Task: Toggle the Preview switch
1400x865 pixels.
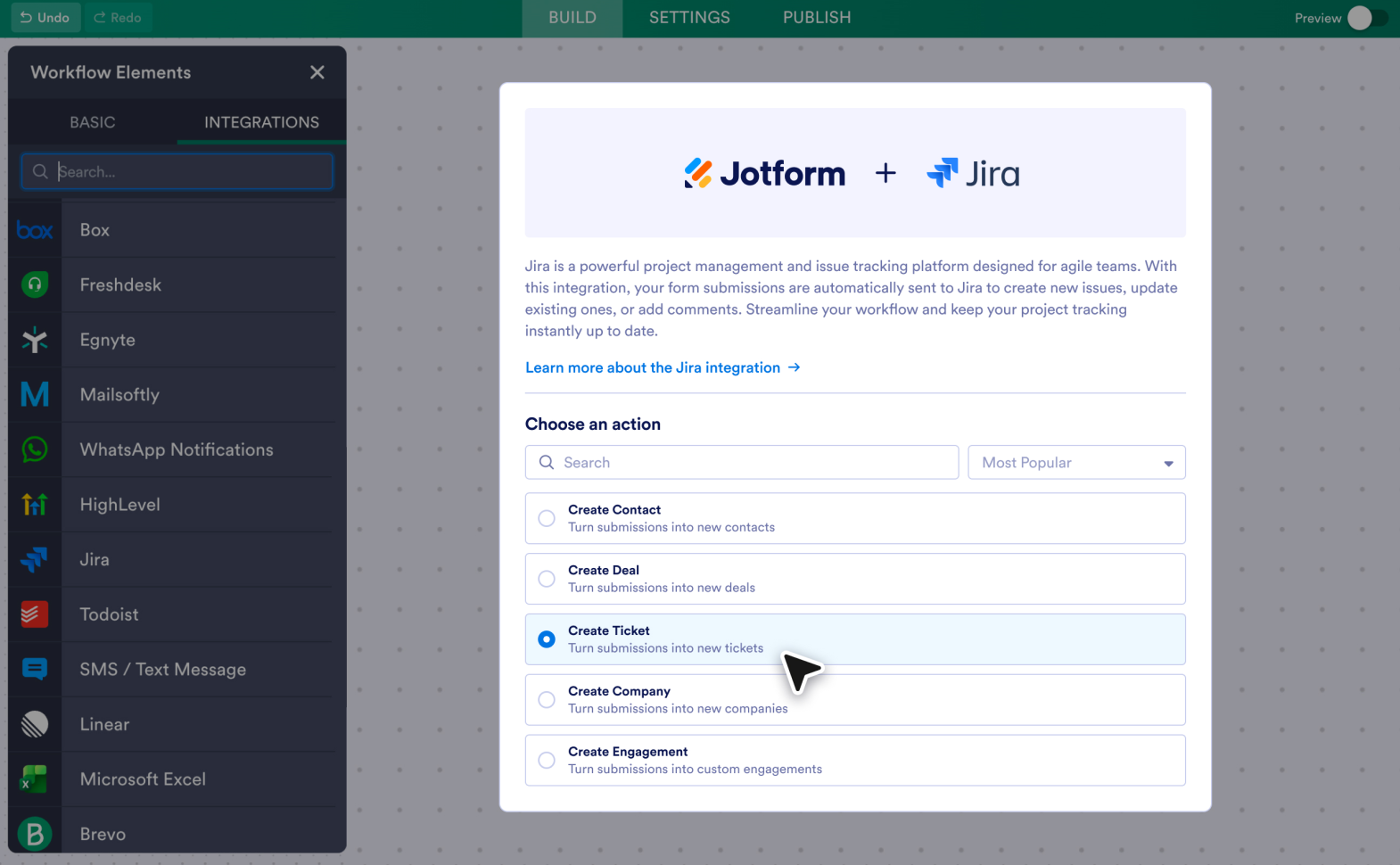Action: click(1367, 18)
